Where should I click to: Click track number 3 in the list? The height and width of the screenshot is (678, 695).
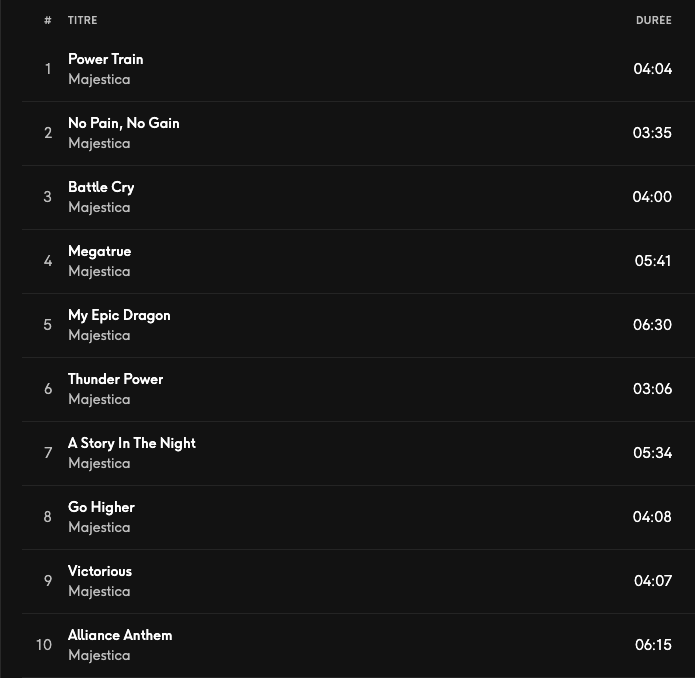[47, 197]
